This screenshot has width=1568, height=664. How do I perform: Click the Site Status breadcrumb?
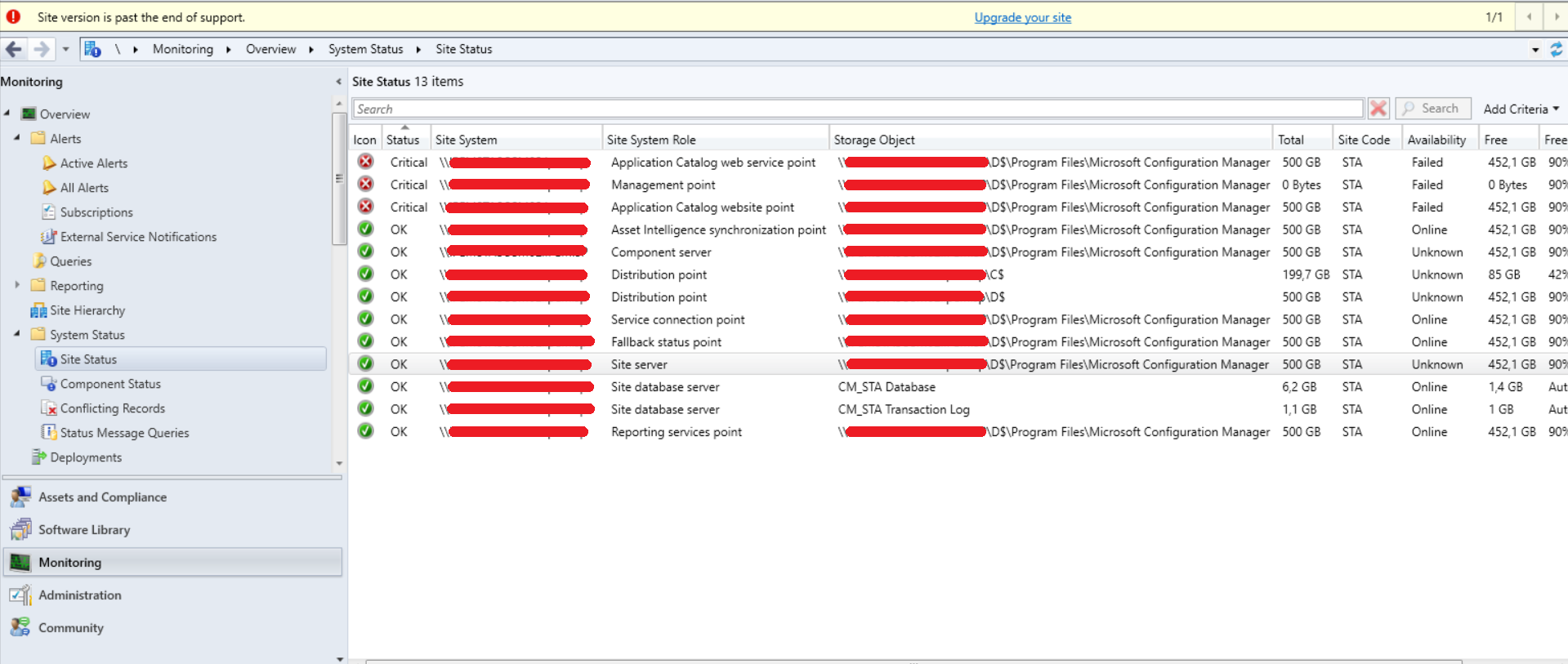(x=463, y=49)
